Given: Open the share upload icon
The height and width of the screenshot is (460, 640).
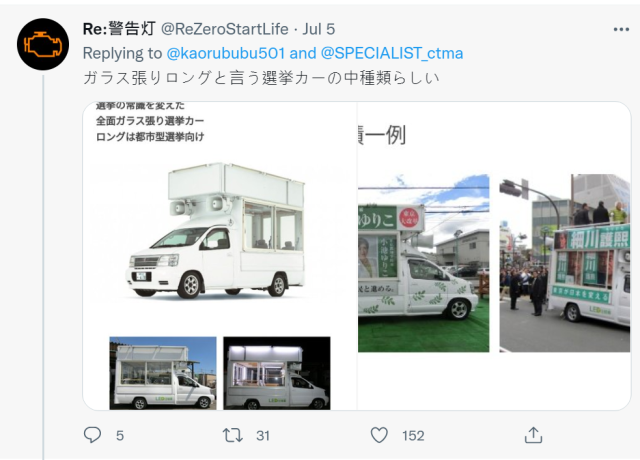Looking at the screenshot, I should pos(533,435).
